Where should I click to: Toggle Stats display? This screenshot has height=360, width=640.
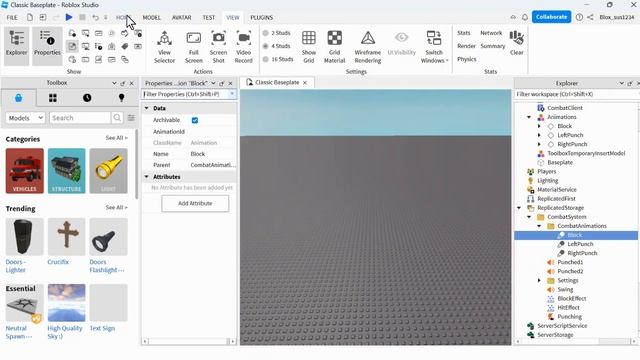(464, 33)
